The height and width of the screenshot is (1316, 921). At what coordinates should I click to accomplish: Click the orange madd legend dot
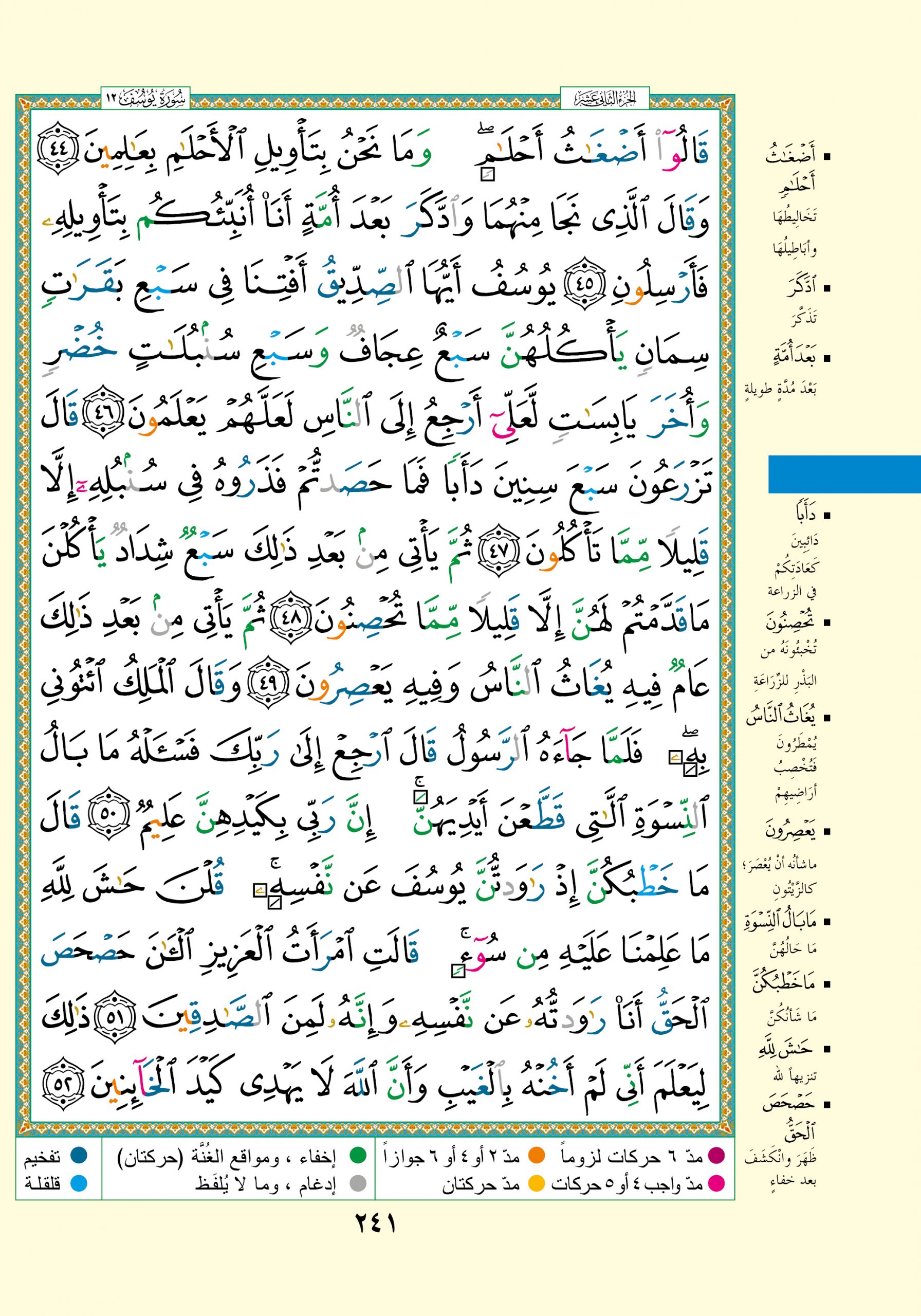coord(536,1156)
